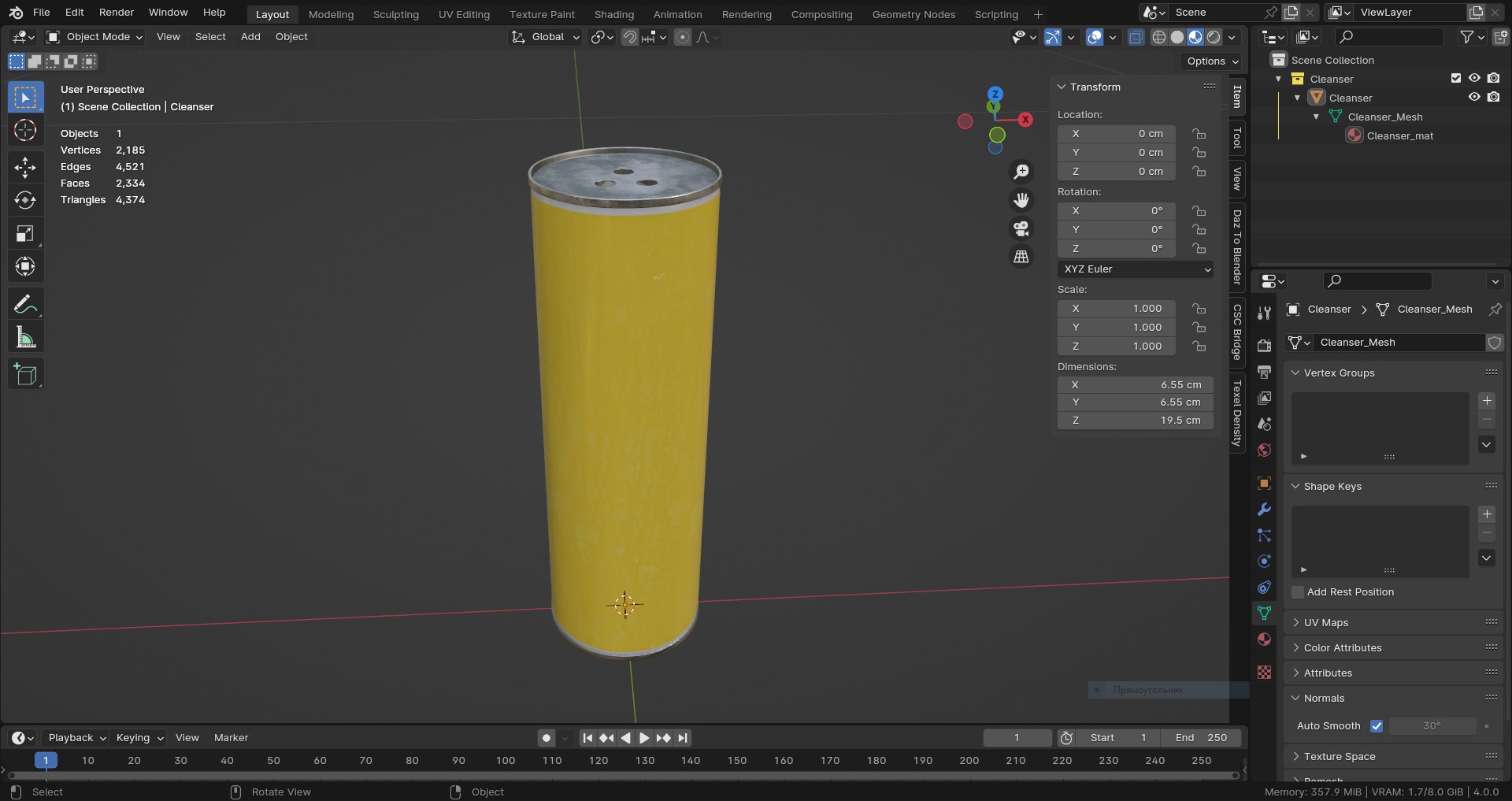The height and width of the screenshot is (801, 1512).
Task: Click the current frame number field
Action: click(1017, 738)
